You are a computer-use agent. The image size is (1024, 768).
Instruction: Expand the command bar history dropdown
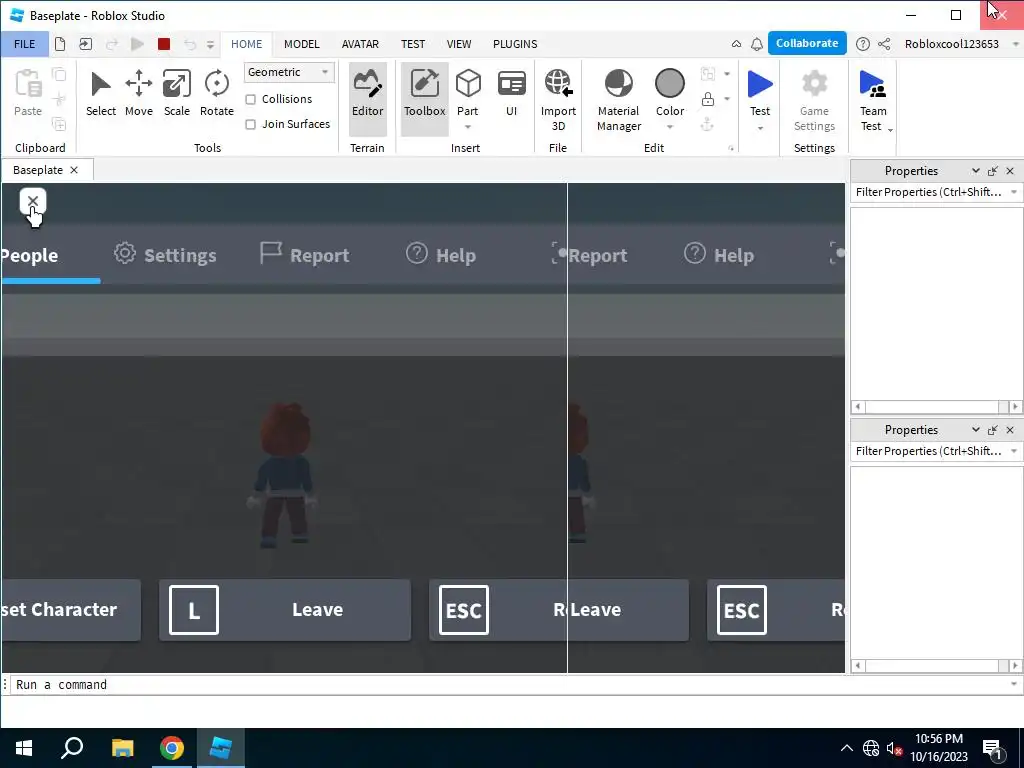(x=1014, y=684)
